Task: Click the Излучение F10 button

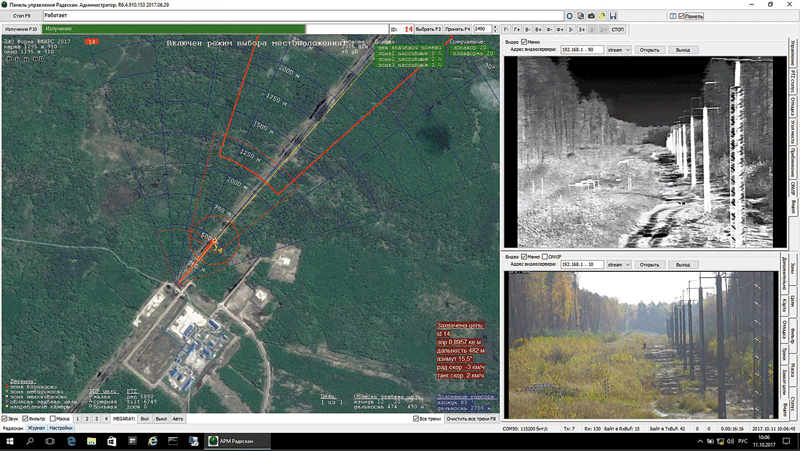Action: [x=21, y=30]
